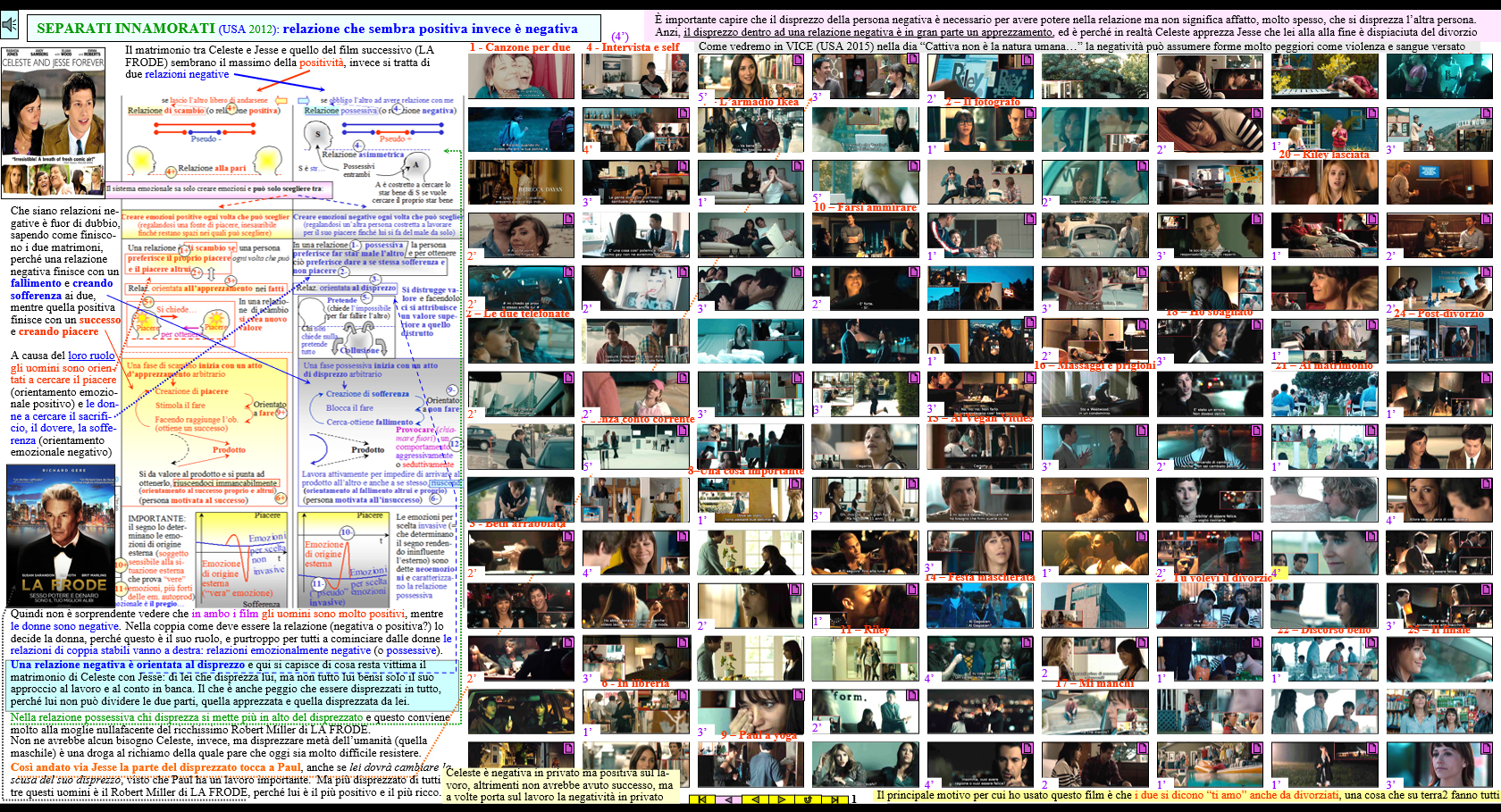The height and width of the screenshot is (812, 1501).
Task: Advance with the yellow next arrow
Action: [782, 799]
